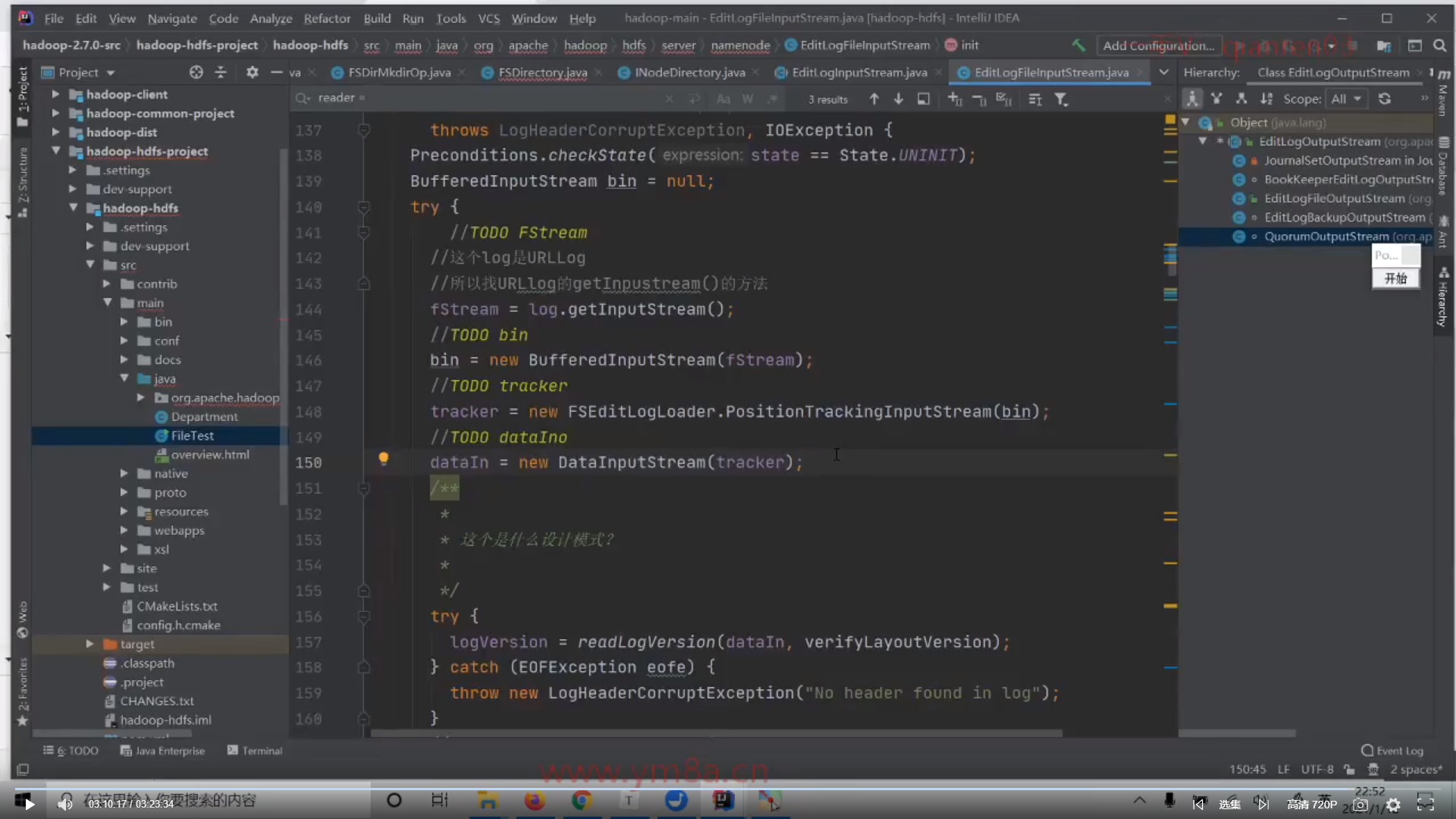Click previous search occurrence arrow
The height and width of the screenshot is (819, 1456).
point(874,99)
